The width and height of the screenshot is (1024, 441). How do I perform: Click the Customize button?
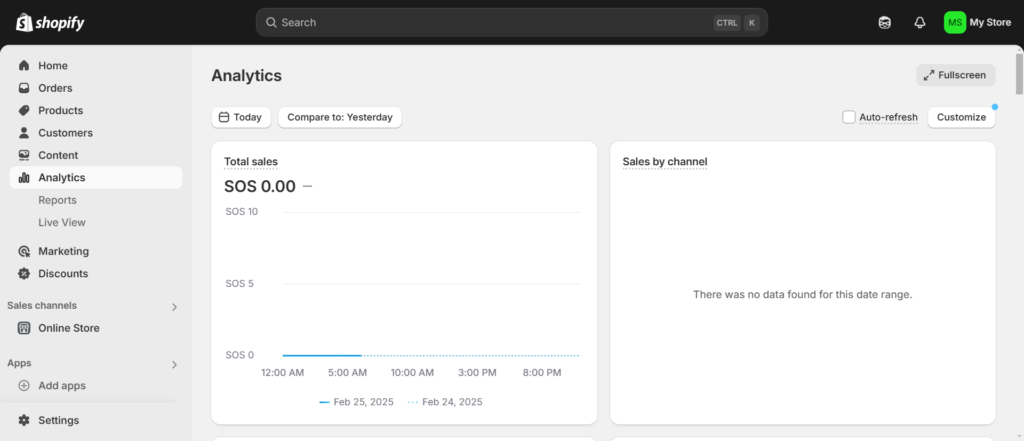point(961,117)
